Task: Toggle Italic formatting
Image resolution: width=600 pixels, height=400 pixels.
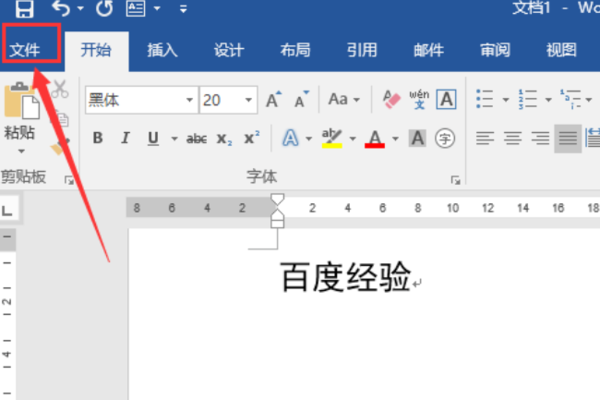Action: [x=125, y=138]
